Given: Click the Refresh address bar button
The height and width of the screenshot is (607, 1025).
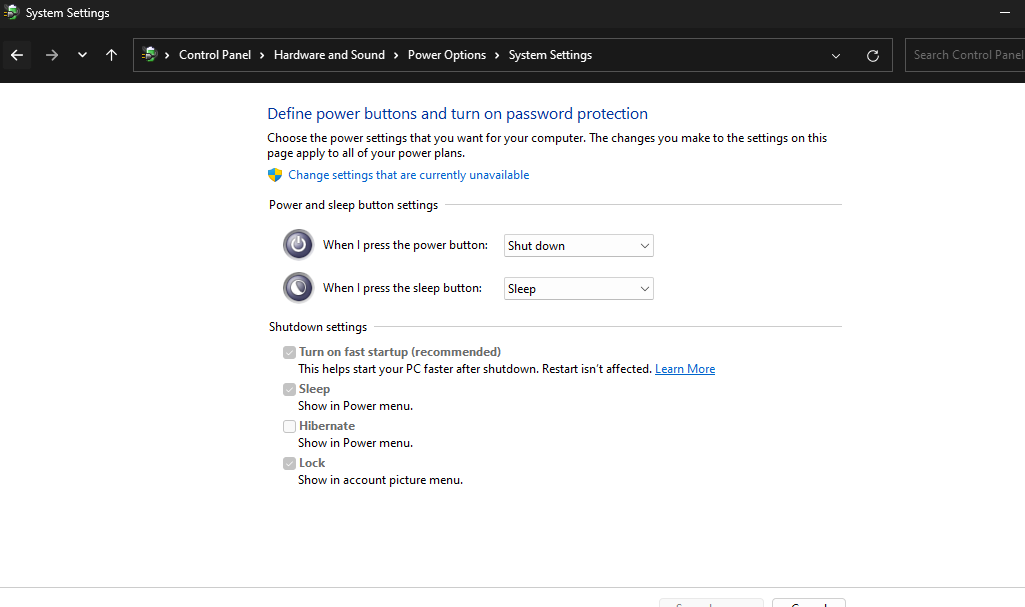Looking at the screenshot, I should [873, 56].
